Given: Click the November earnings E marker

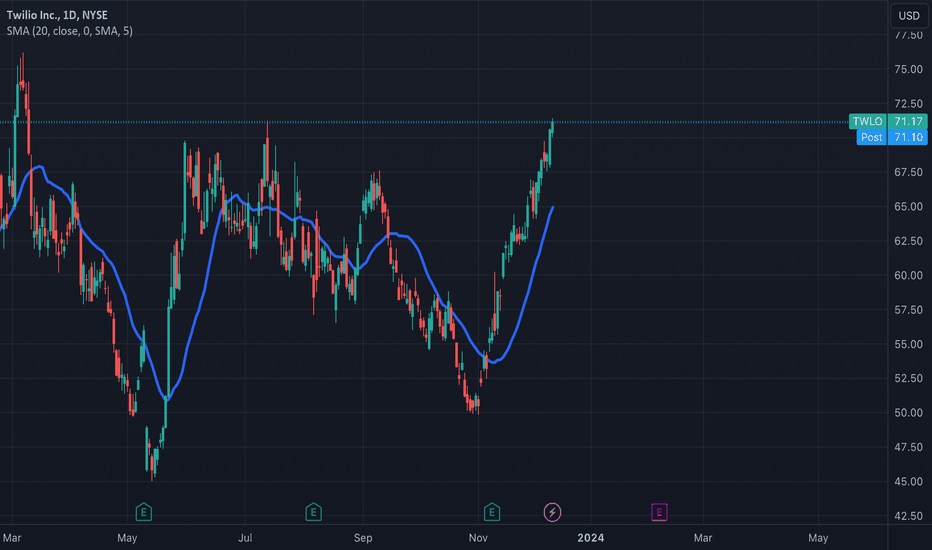Looking at the screenshot, I should point(492,512).
